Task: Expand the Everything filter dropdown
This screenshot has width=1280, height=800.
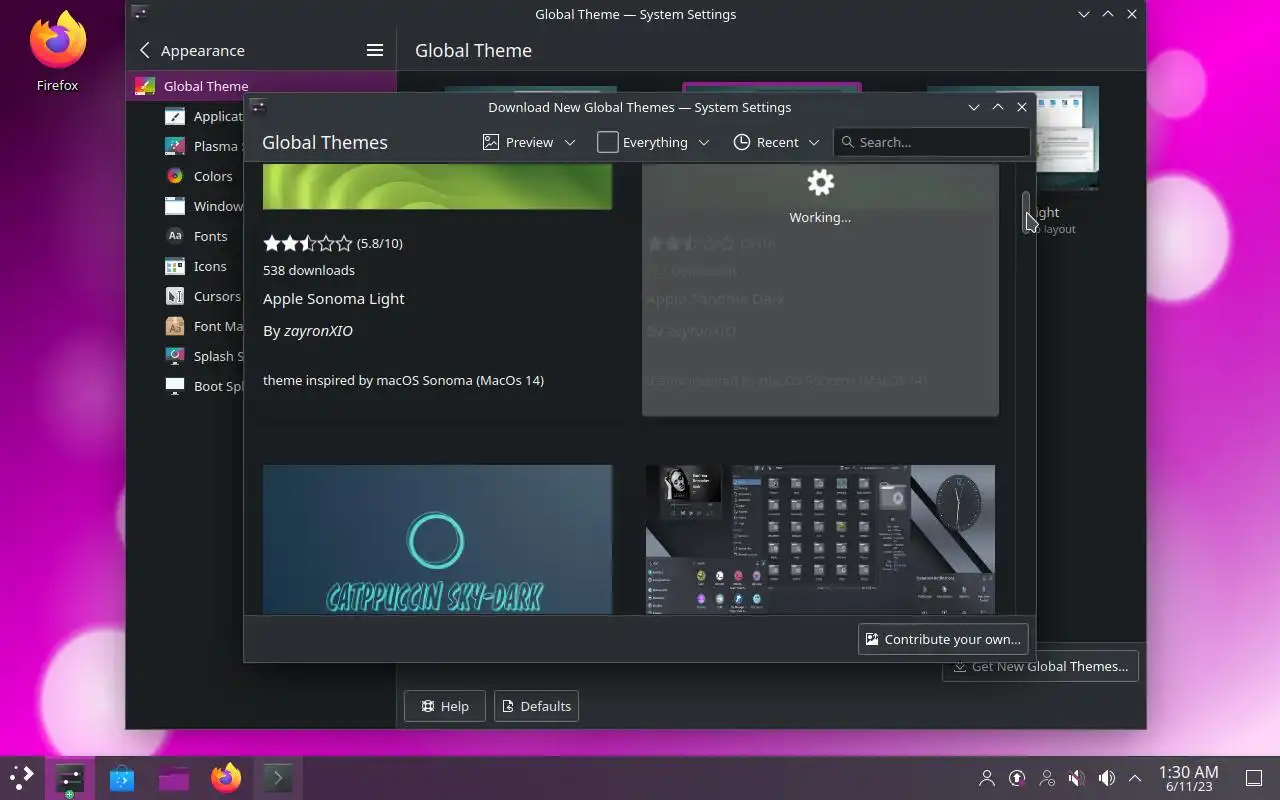Action: [654, 142]
